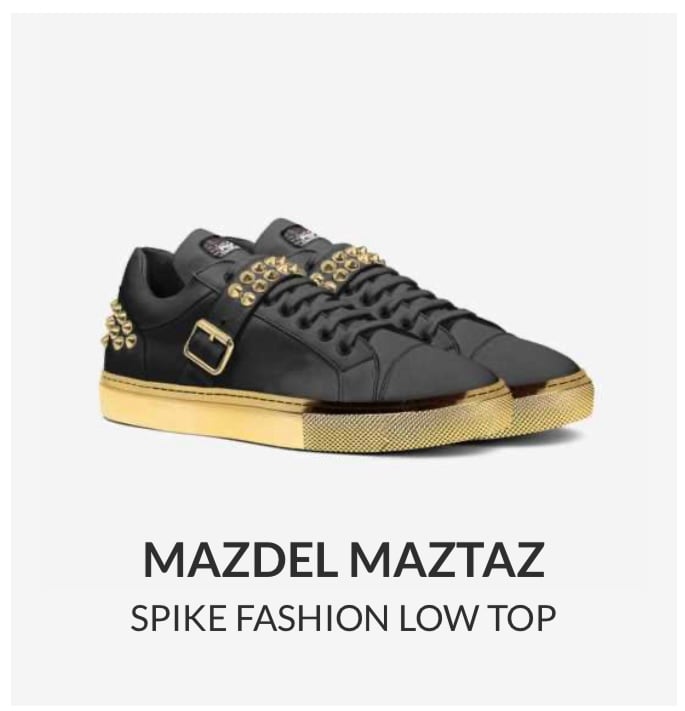Open the MAZDEL MAZTAZ product title link
This screenshot has width=685, height=711.
pos(344,559)
